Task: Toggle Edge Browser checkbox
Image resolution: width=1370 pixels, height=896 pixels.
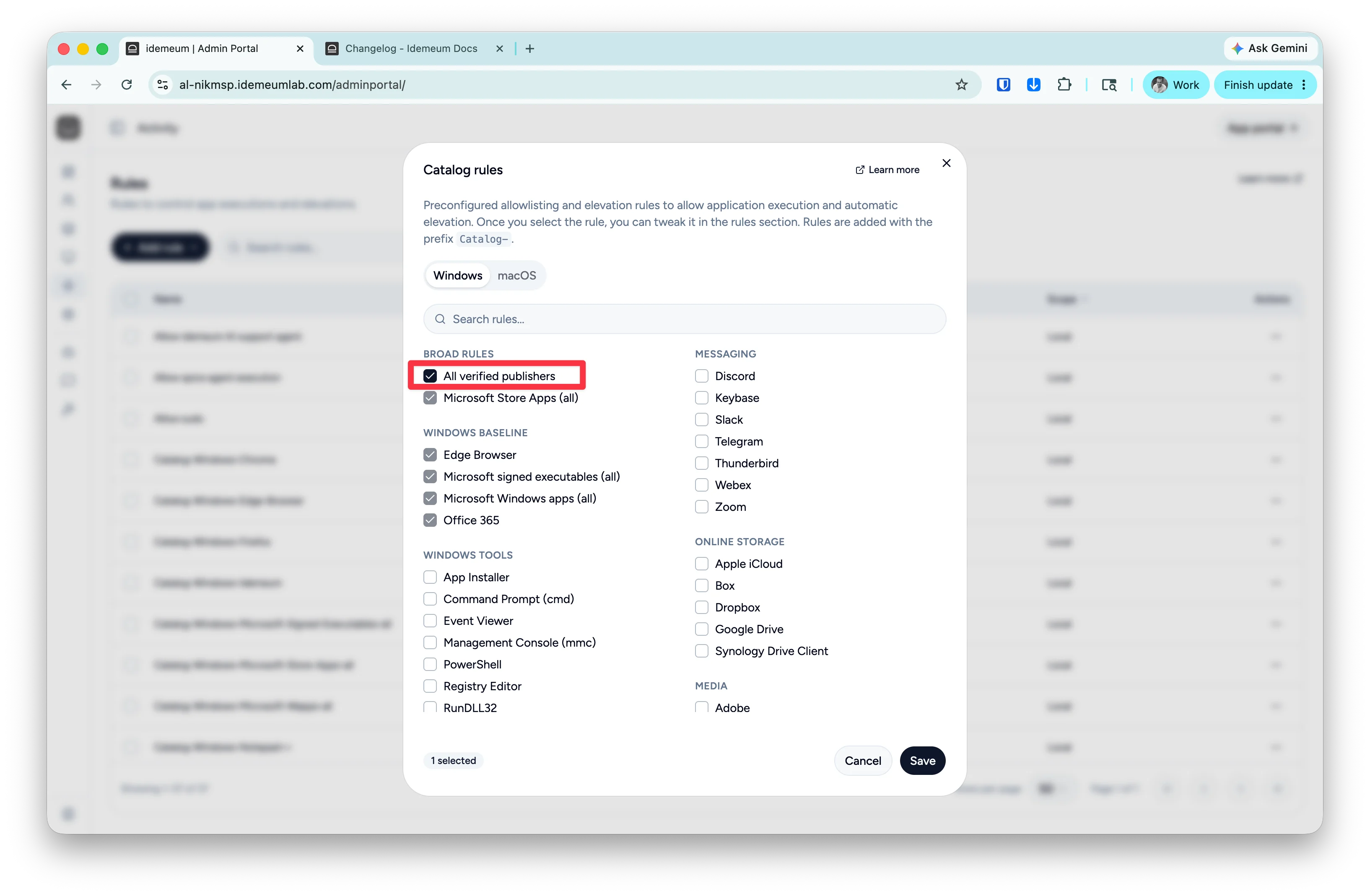Action: 430,455
